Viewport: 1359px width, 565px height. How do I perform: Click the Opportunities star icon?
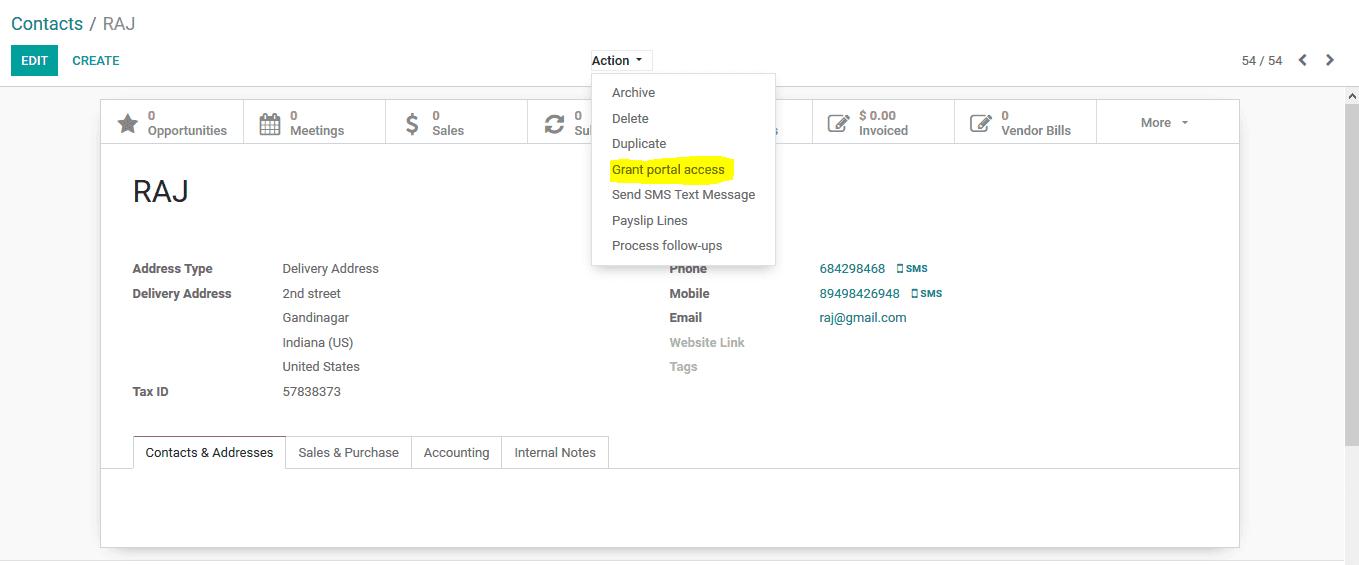coord(128,123)
